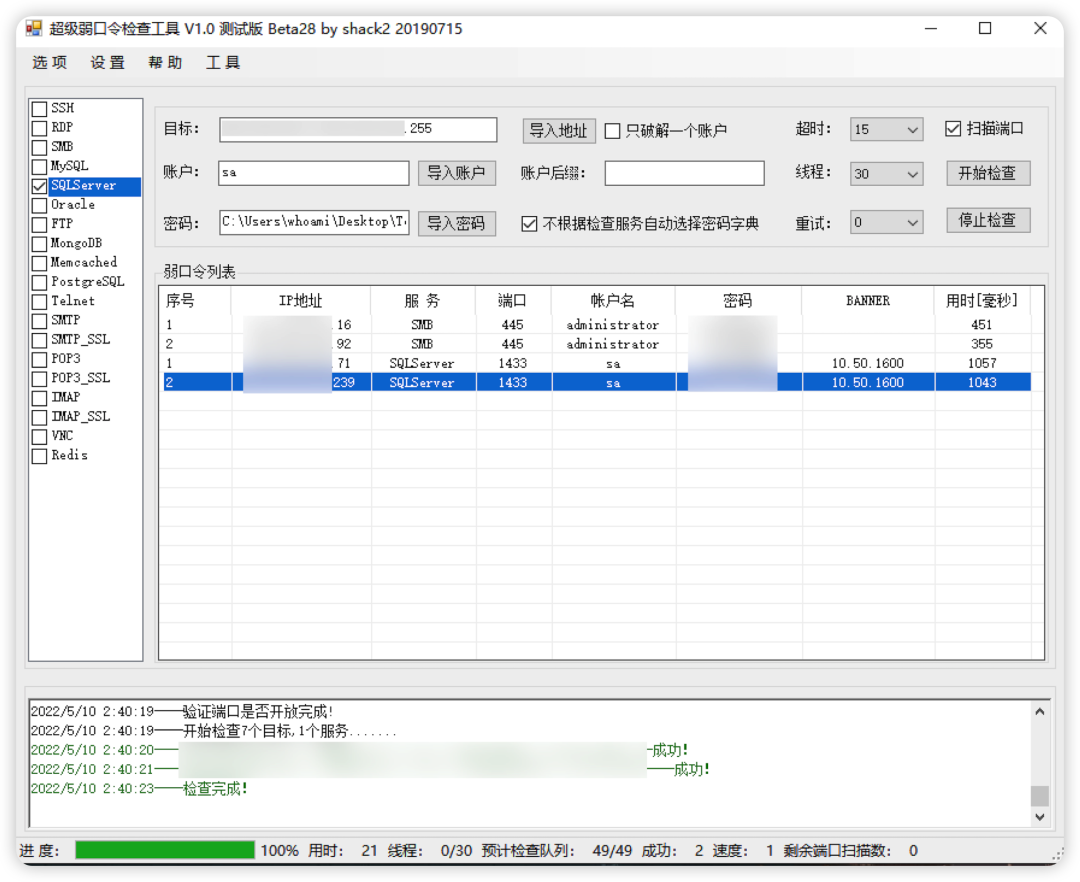
Task: Tick the PostgreSQL checkbox
Action: click(39, 282)
